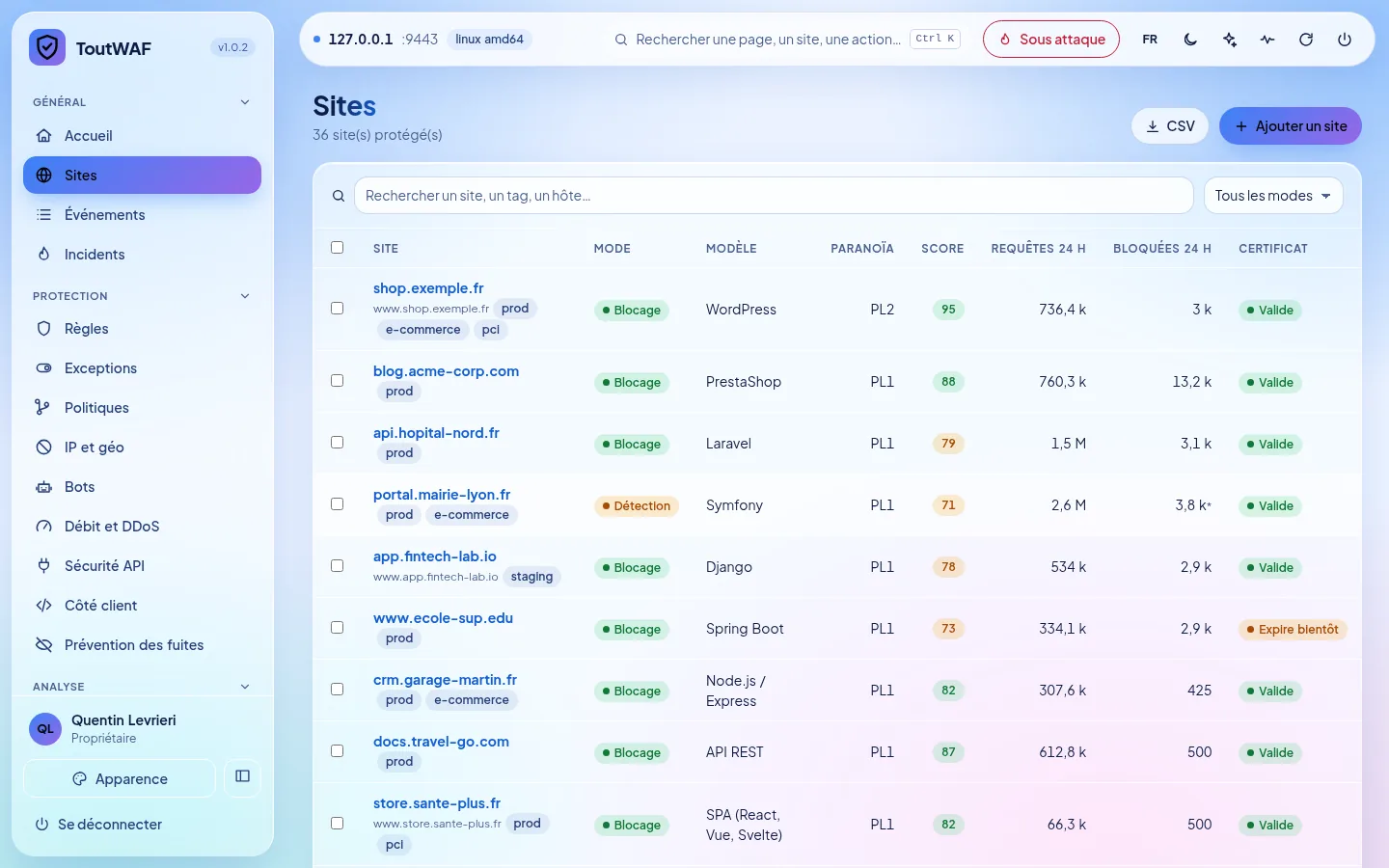Navigate to Débit et DDoS

142,527
